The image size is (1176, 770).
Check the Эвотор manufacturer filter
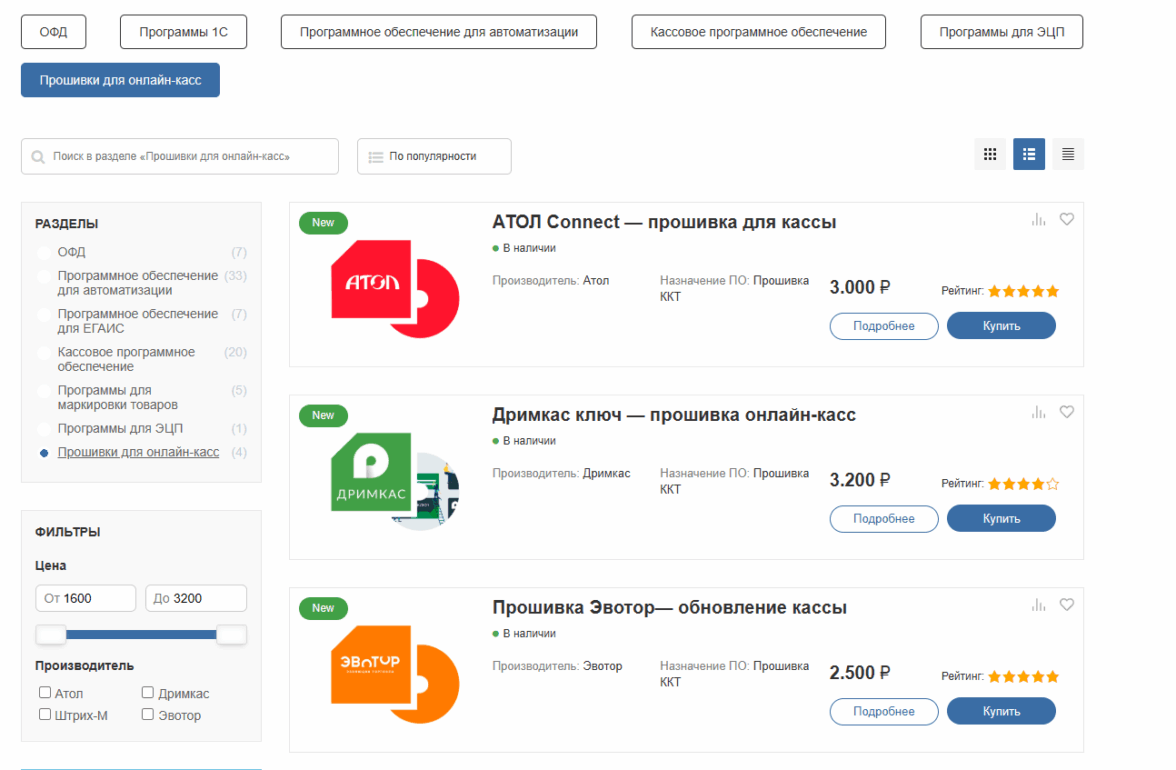148,715
